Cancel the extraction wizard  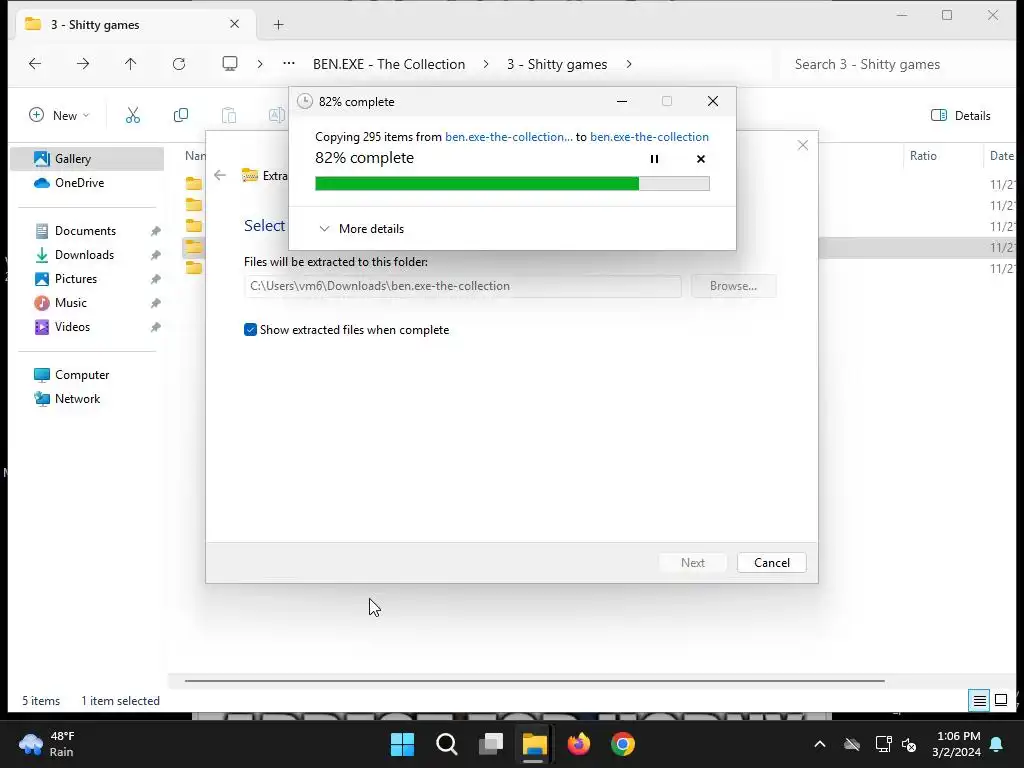[x=771, y=563]
